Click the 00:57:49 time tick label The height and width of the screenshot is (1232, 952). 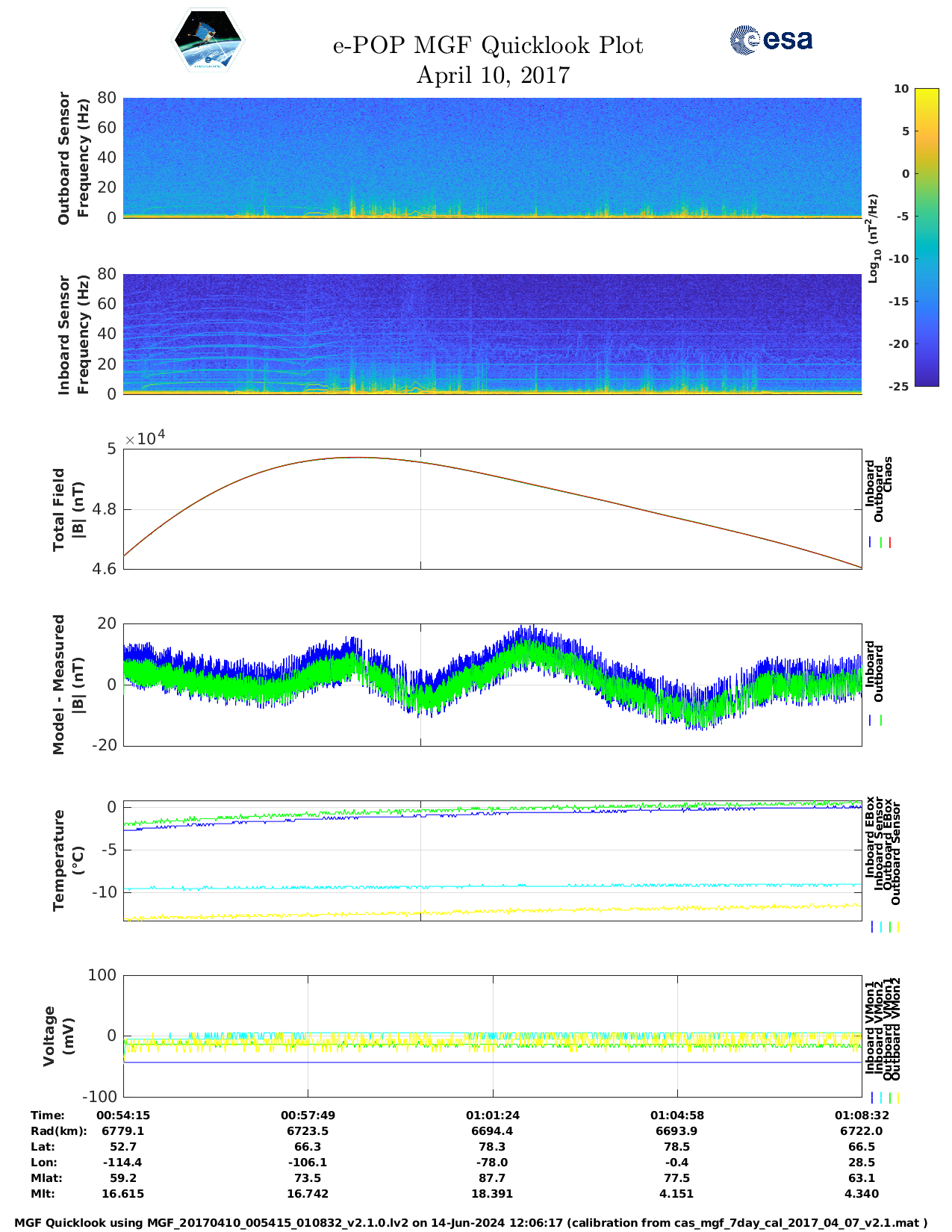(x=308, y=1116)
